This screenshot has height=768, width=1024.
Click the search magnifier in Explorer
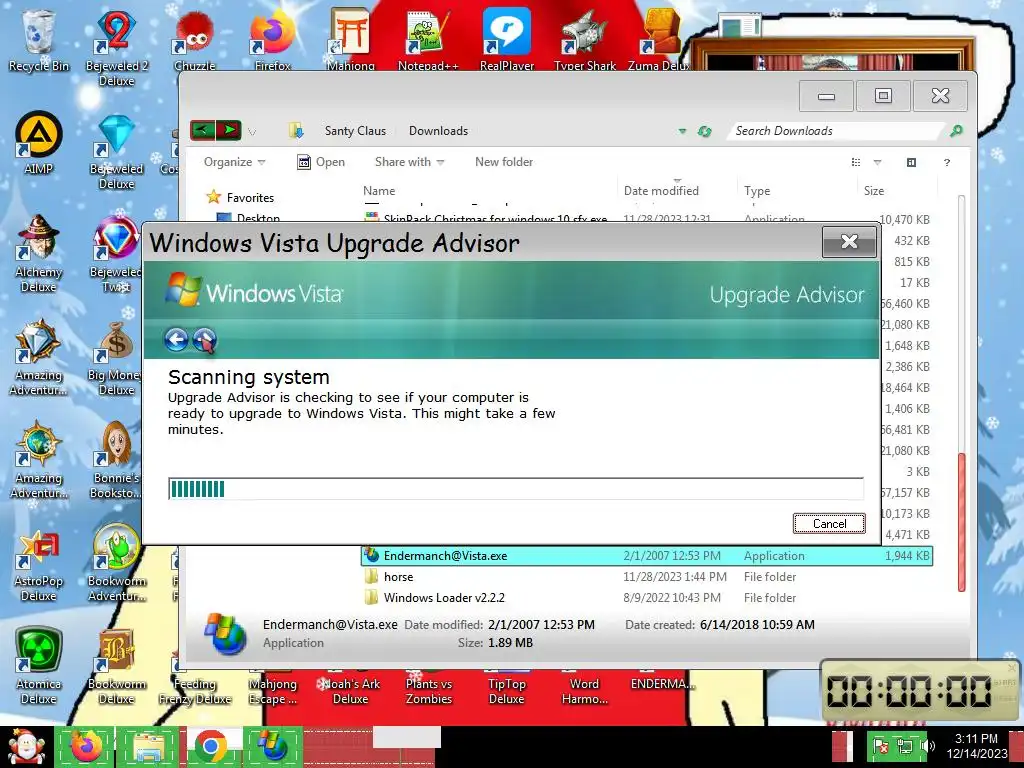click(955, 131)
